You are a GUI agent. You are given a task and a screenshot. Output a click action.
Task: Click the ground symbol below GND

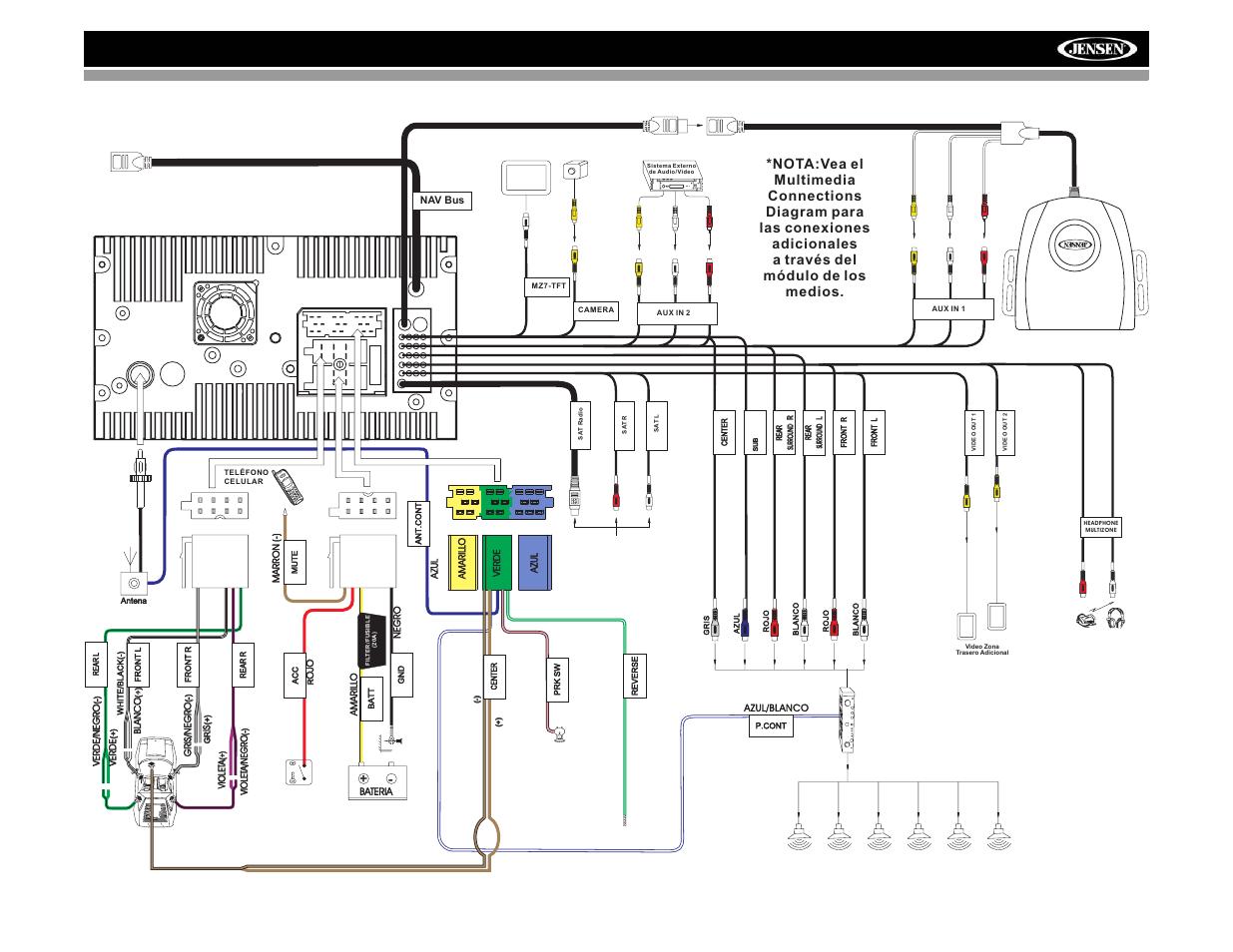(392, 740)
